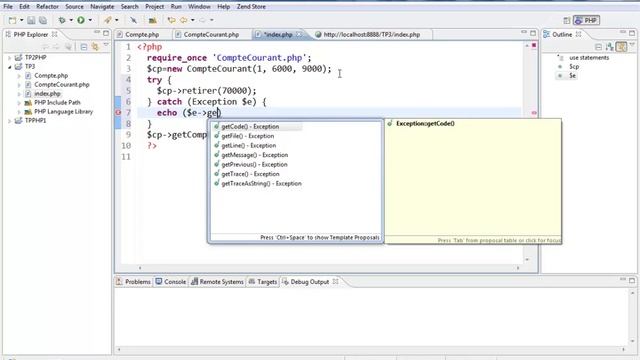Select use statements in Outline
This screenshot has width=640, height=360.
[x=589, y=58]
